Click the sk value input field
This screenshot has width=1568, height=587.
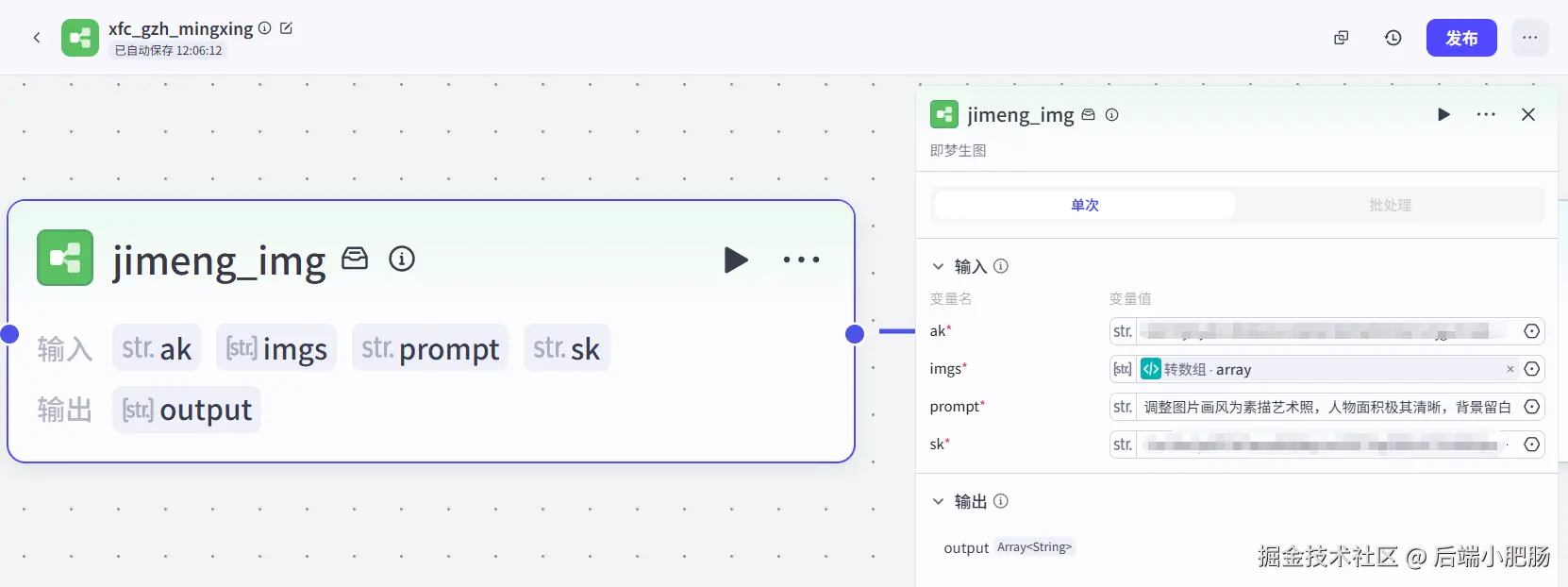click(x=1327, y=444)
